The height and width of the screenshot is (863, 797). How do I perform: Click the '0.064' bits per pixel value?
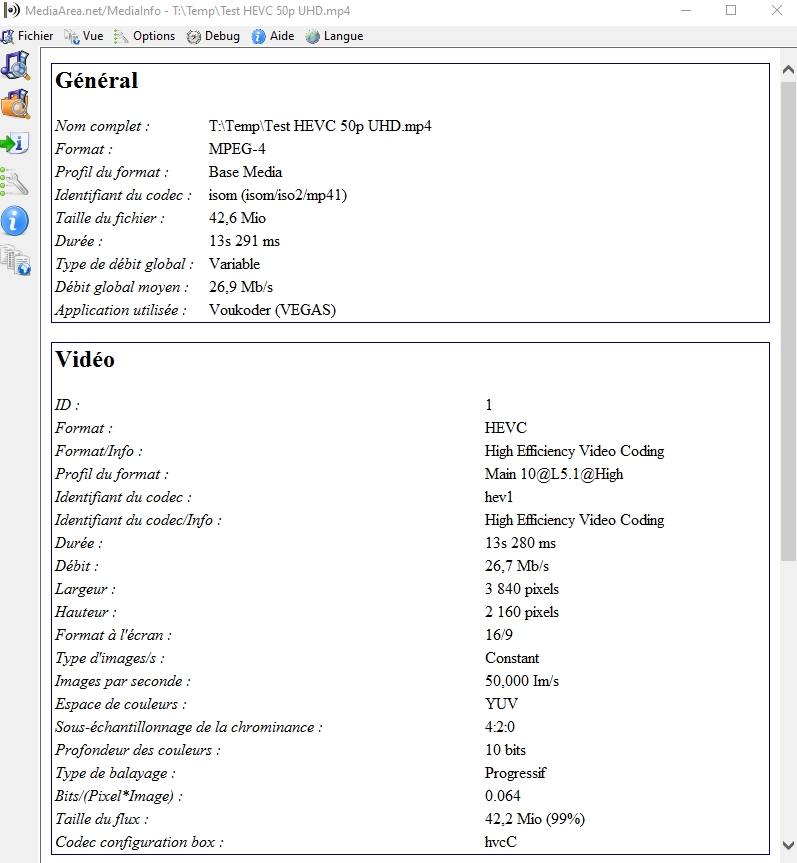pos(502,796)
